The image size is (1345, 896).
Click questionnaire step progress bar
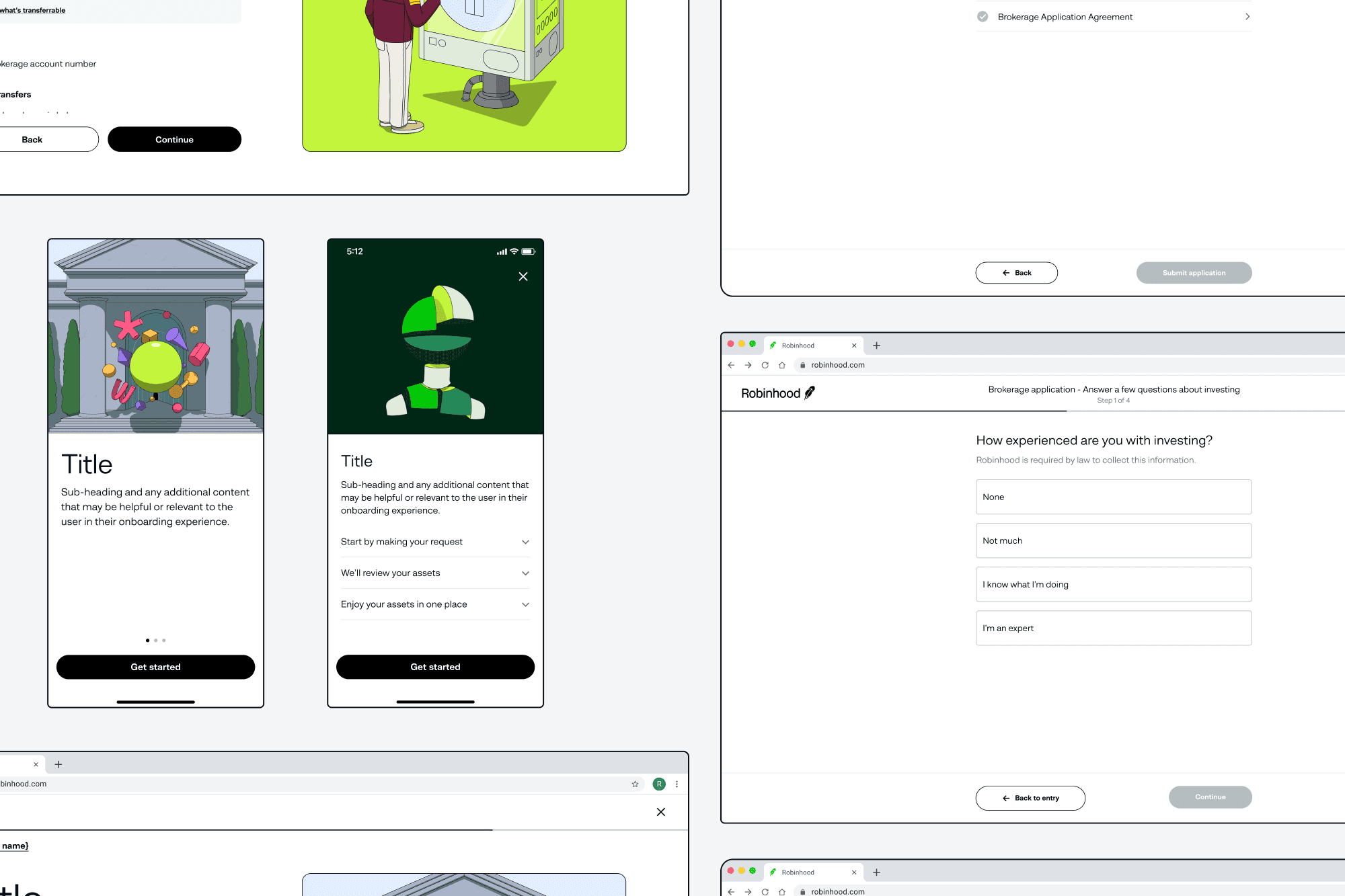pos(1033,411)
